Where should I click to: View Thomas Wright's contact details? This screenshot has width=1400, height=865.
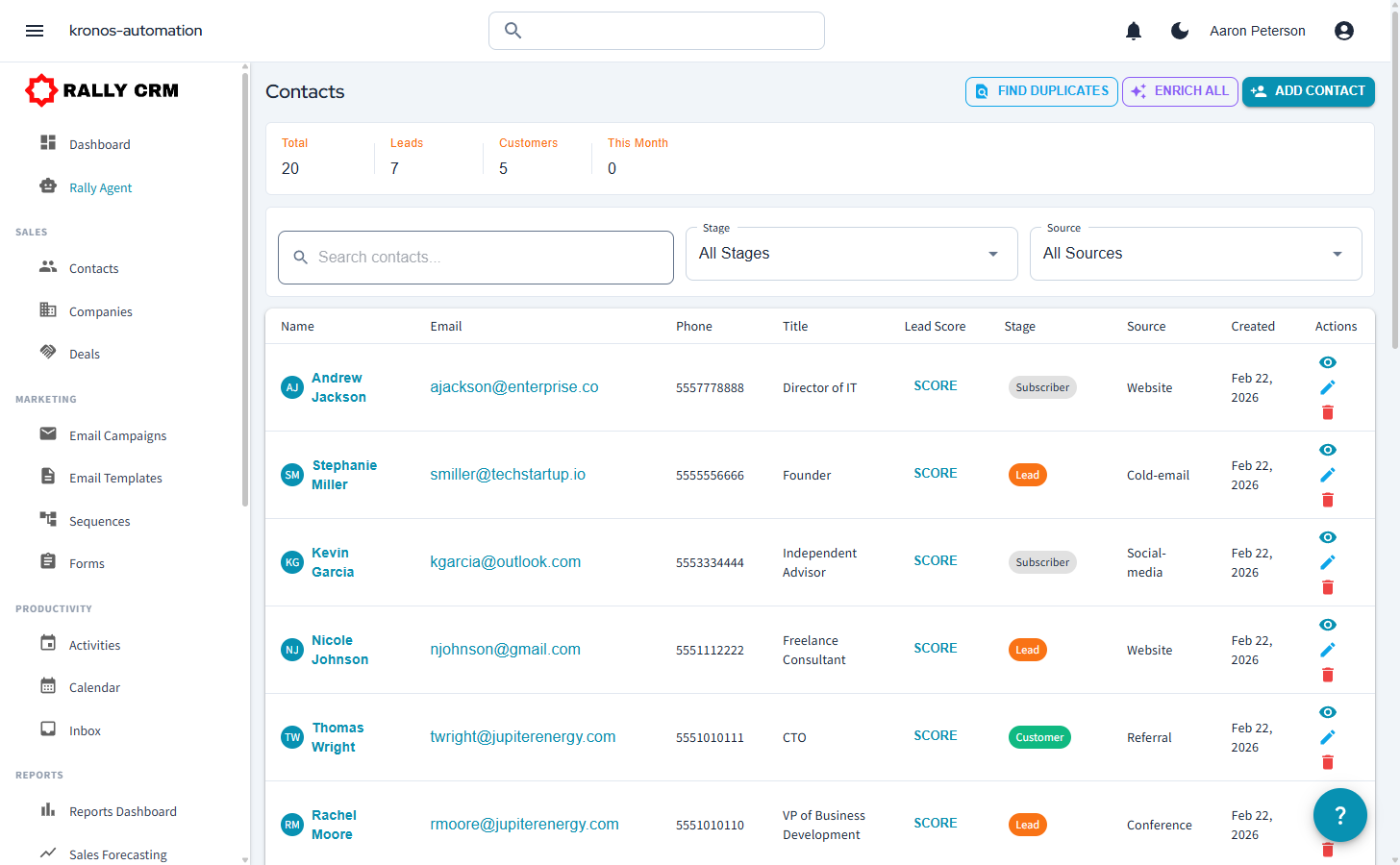pos(1328,711)
